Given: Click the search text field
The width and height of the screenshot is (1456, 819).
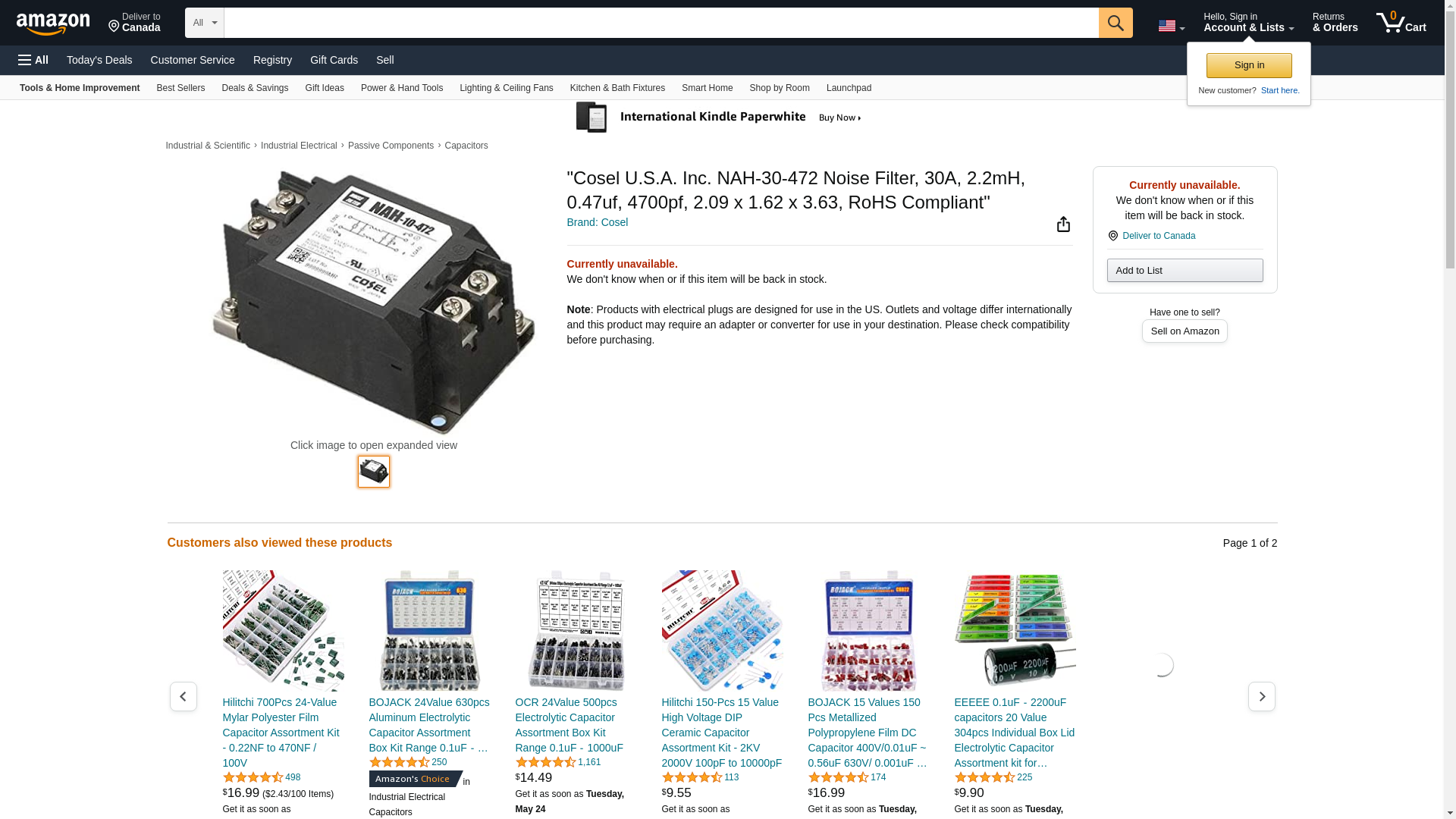Looking at the screenshot, I should tap(661, 23).
